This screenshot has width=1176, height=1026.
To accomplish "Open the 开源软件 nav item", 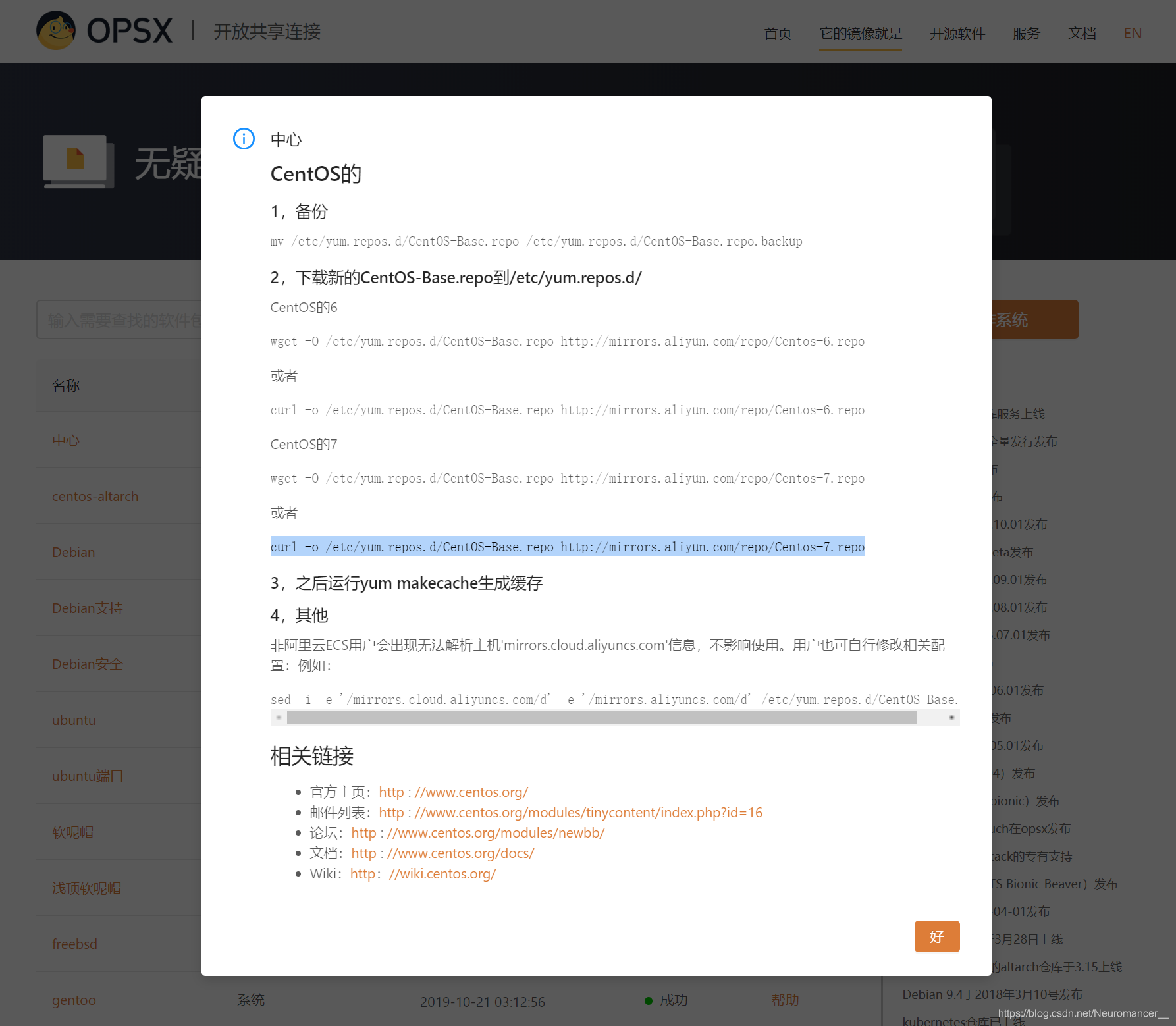I will coord(957,33).
